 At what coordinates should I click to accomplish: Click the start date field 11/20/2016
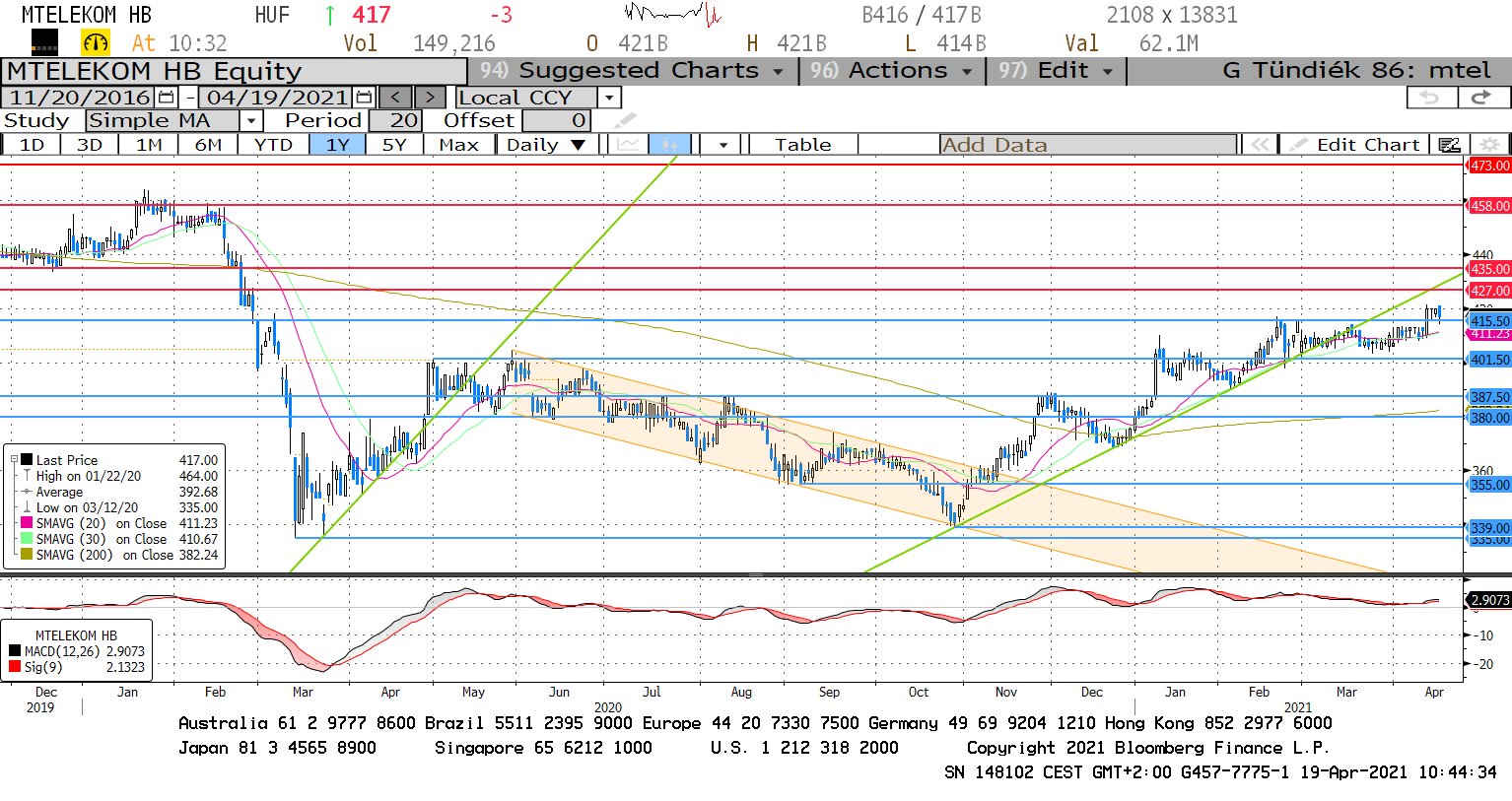coord(80,98)
